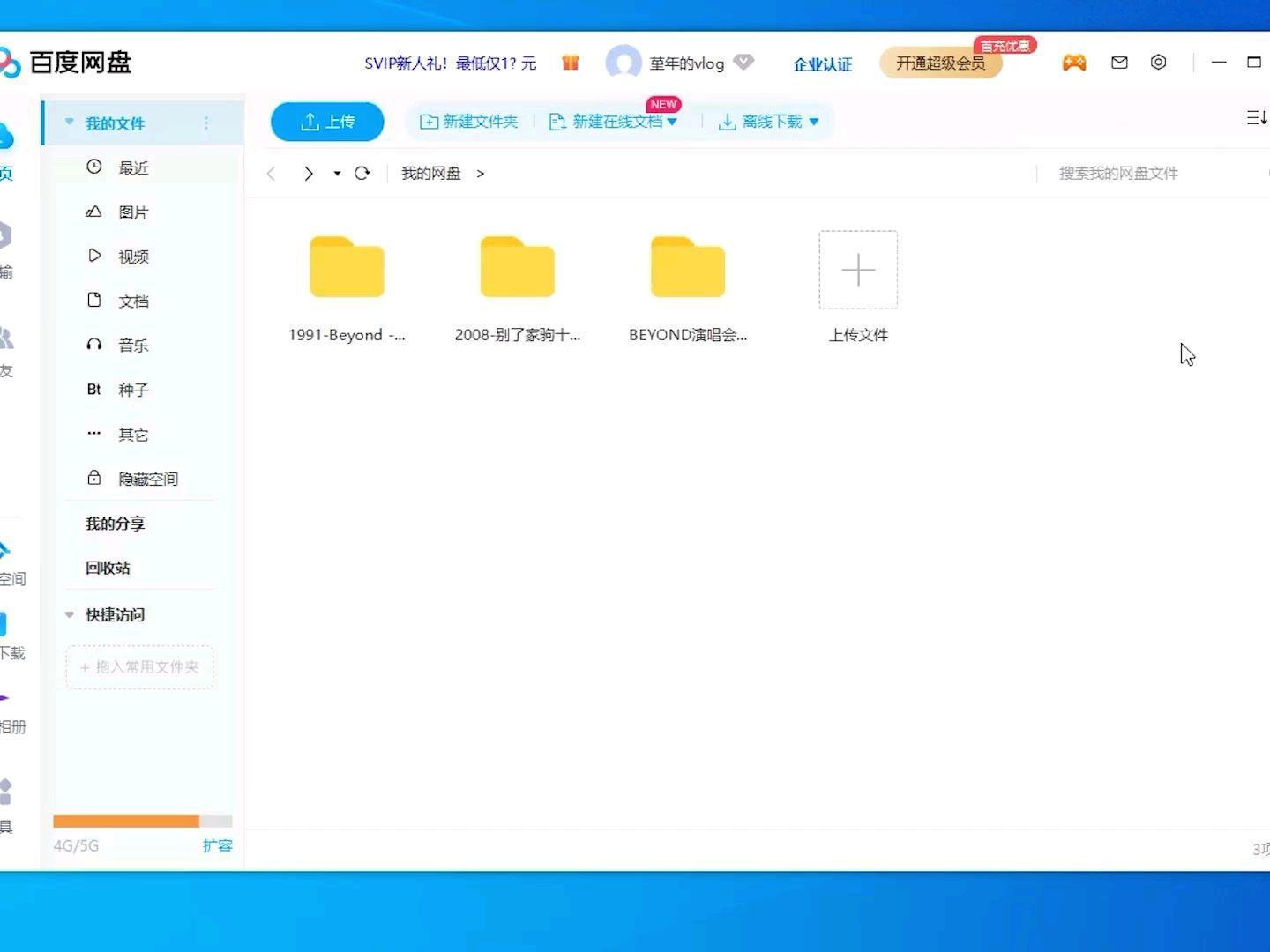Click the 拖入常用文件夹 box
1270x952 pixels.
point(139,667)
